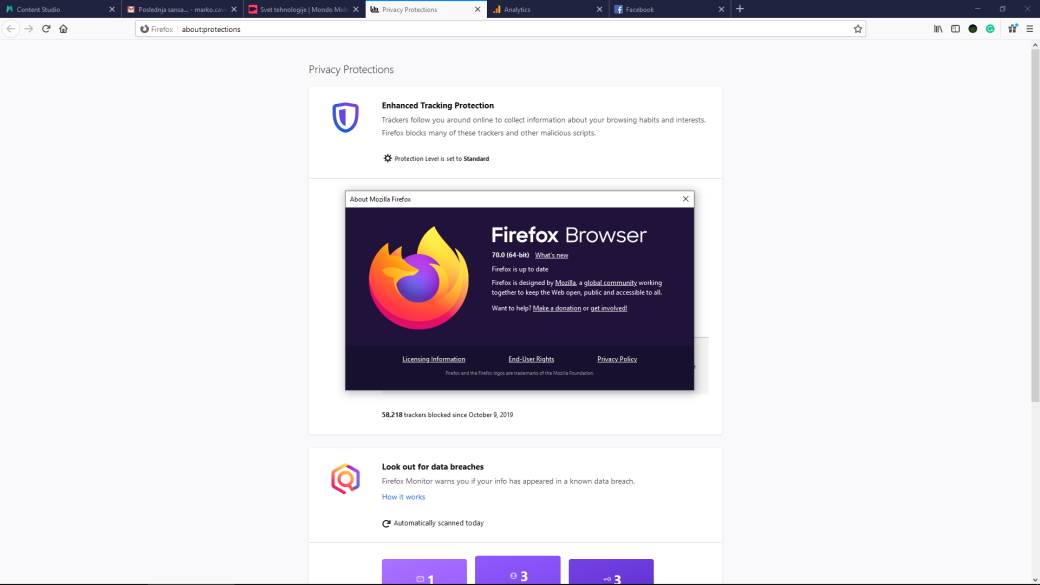Screen dimensions: 1040x585
Task: Click the gift-shaped What's New toolbar icon
Action: pos(1014,29)
